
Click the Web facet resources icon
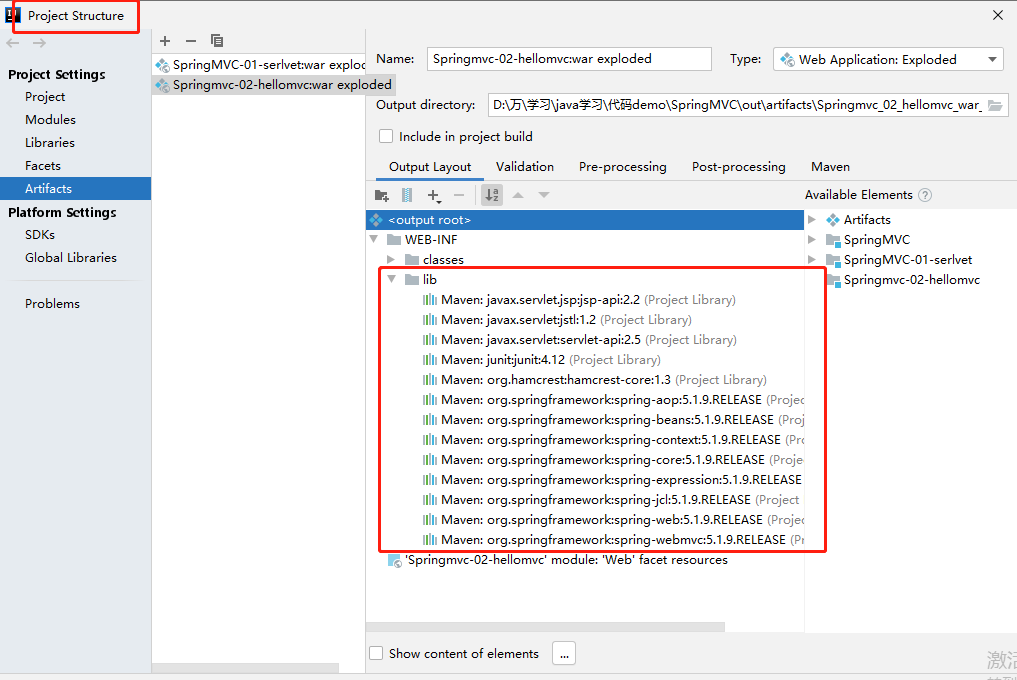tap(394, 561)
